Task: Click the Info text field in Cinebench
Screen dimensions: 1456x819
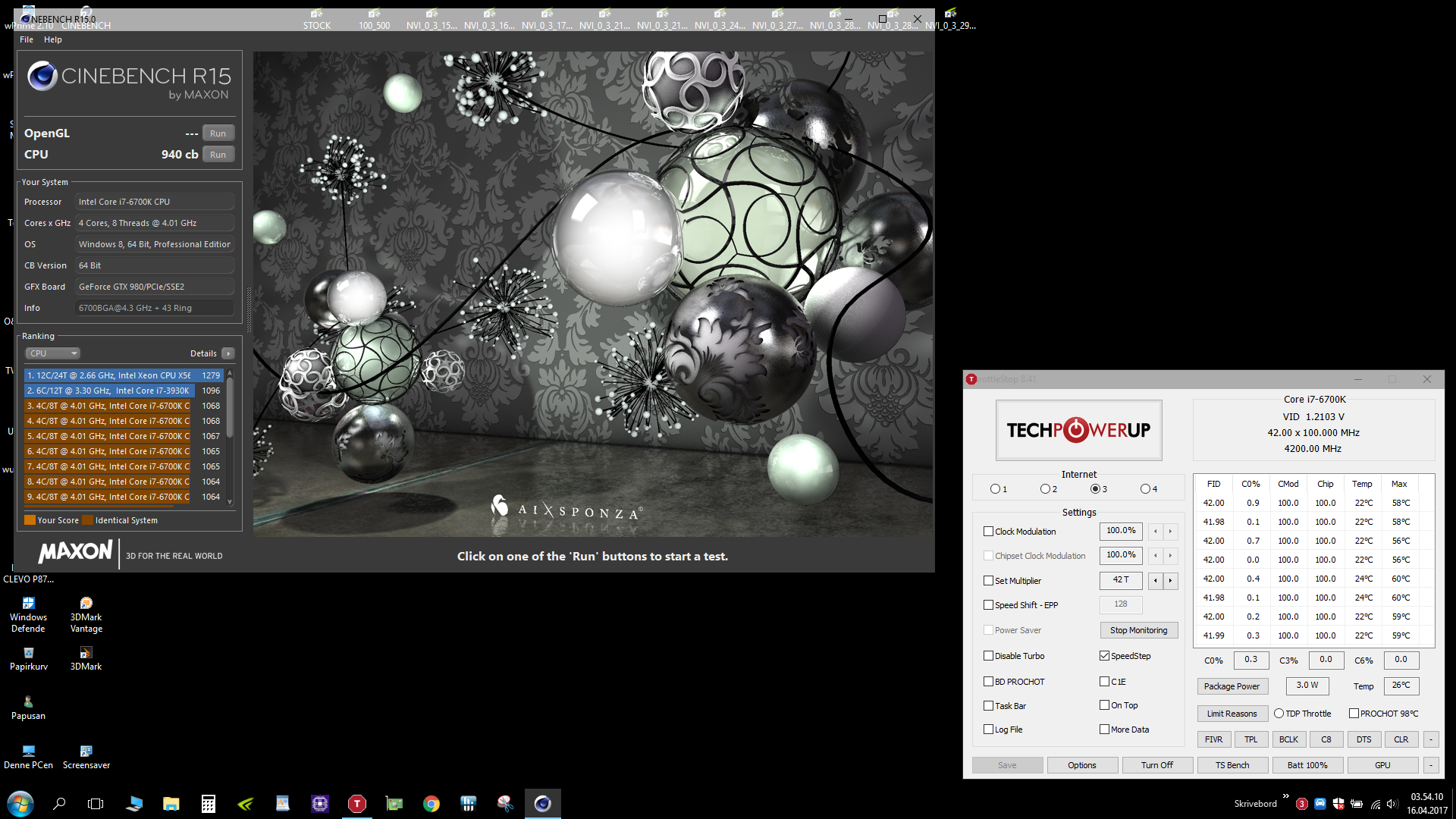Action: tap(155, 308)
